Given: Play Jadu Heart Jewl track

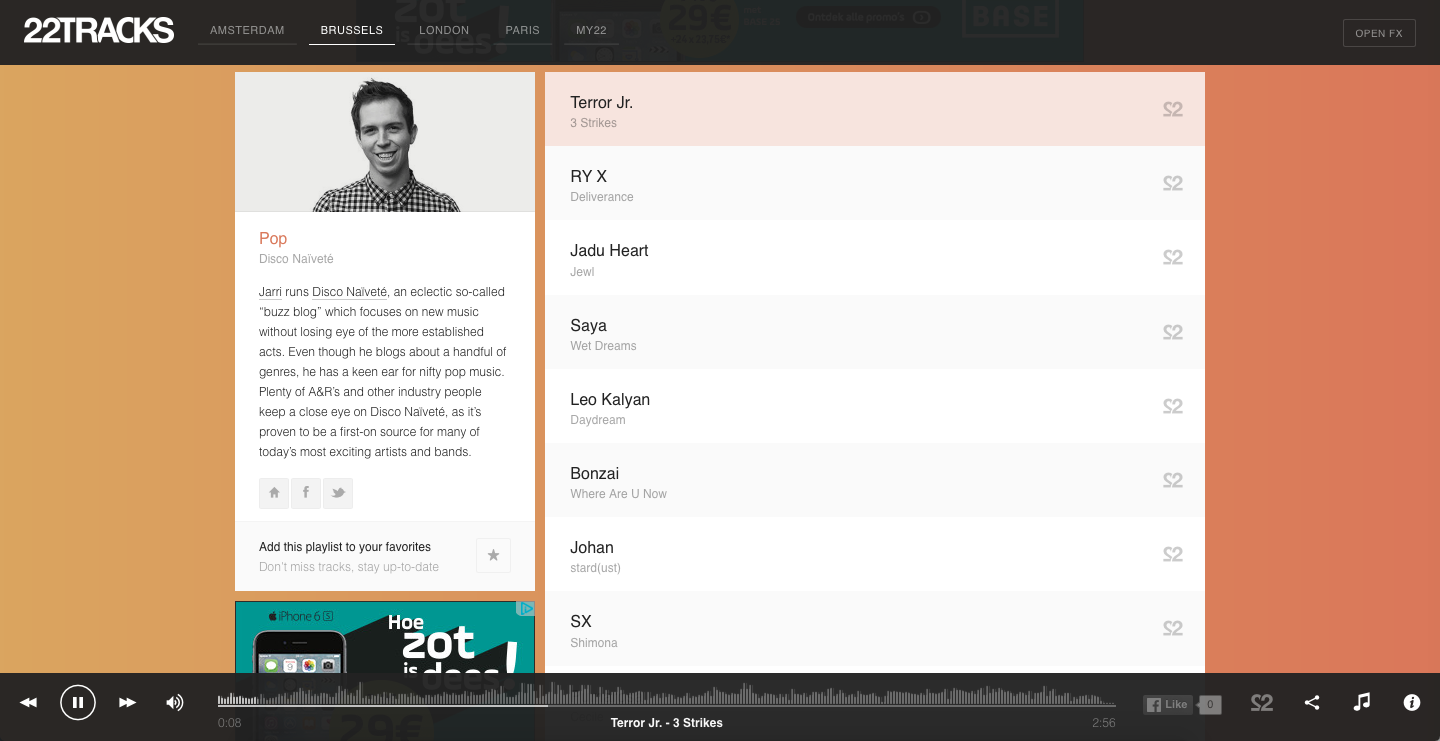Looking at the screenshot, I should pos(875,257).
